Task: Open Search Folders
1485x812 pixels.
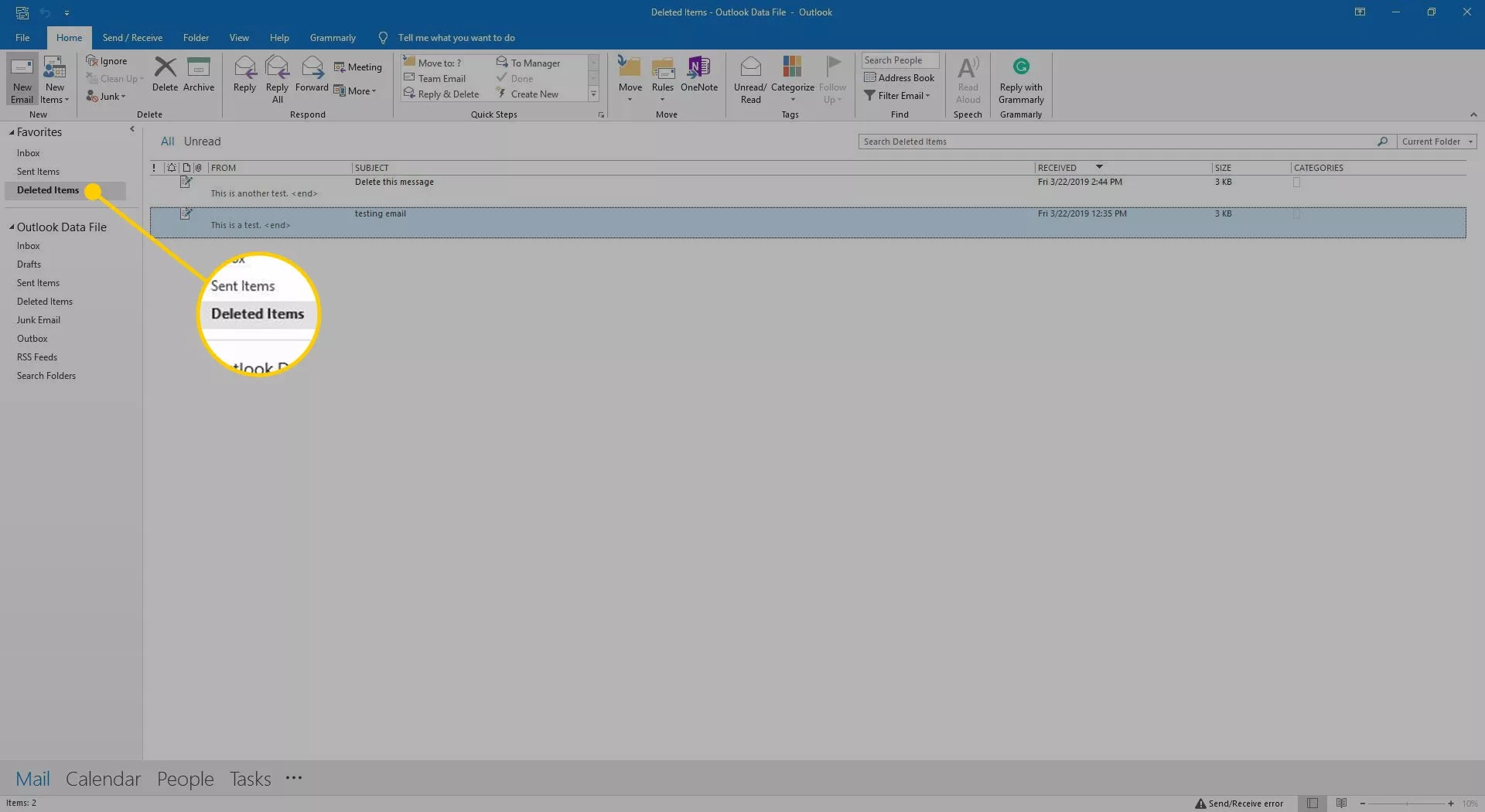Action: [46, 376]
